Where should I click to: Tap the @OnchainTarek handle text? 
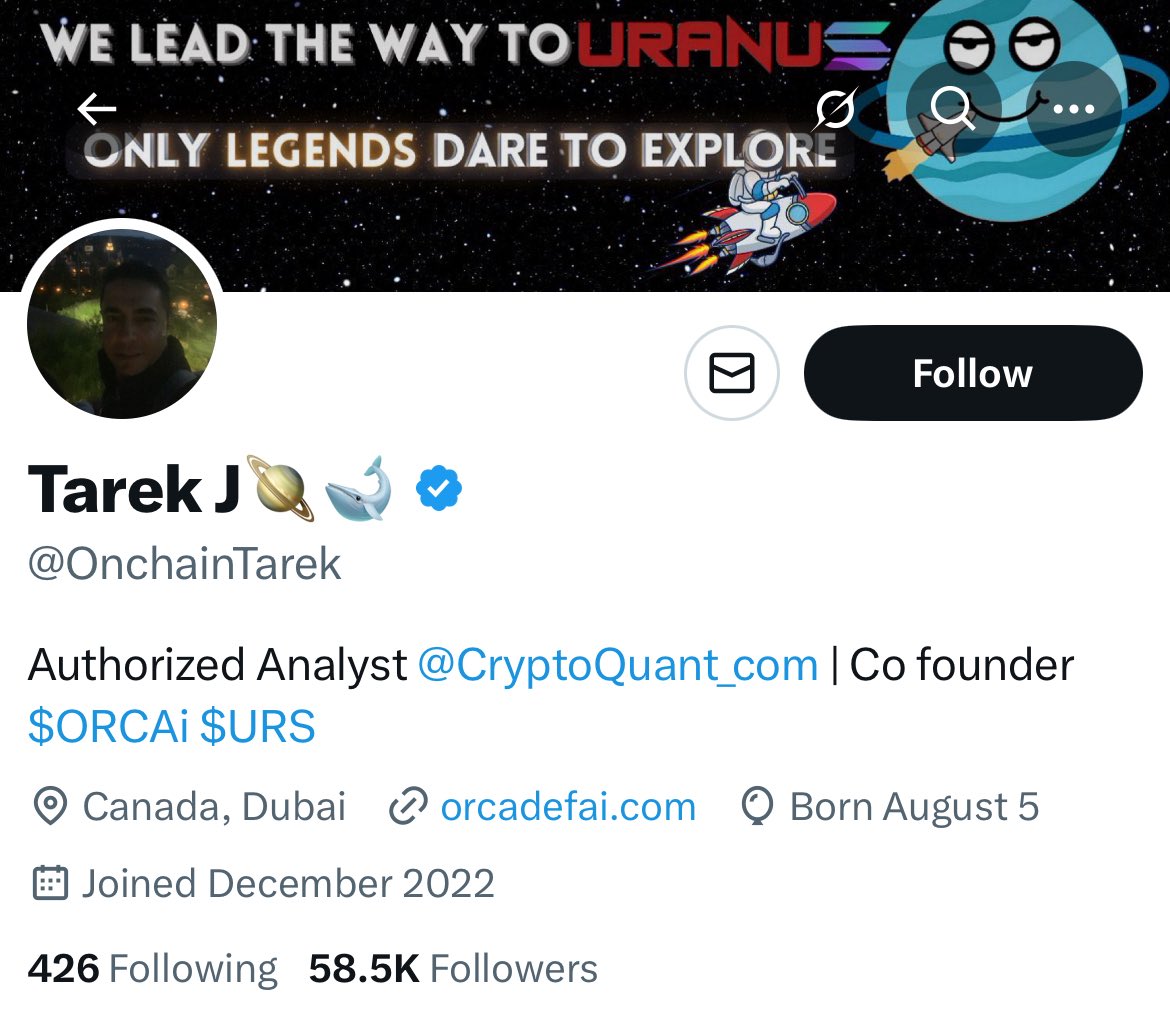point(184,563)
